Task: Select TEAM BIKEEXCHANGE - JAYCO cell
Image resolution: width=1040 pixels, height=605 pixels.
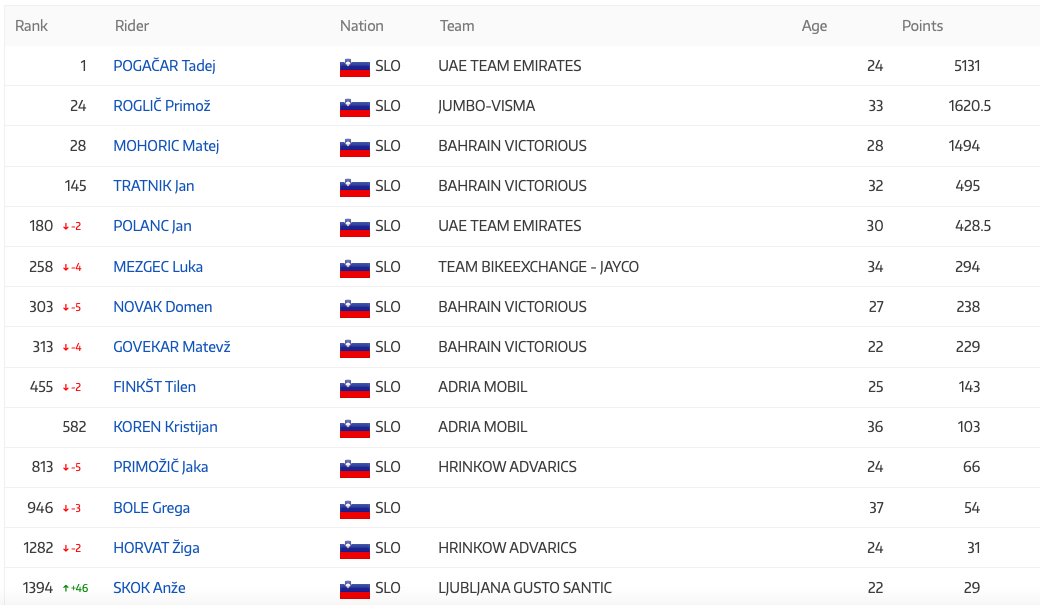Action: click(538, 267)
